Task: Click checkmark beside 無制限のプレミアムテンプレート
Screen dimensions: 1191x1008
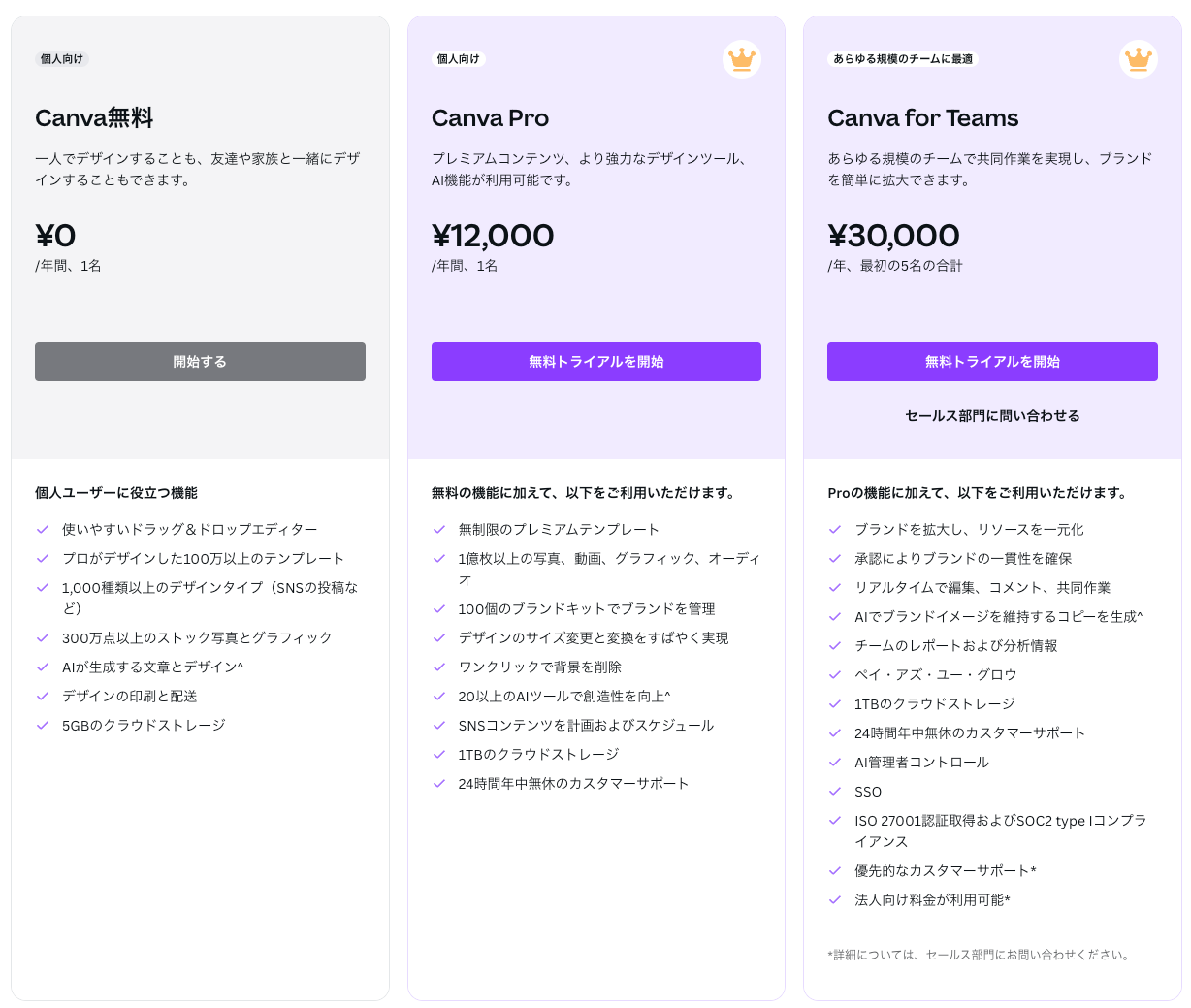Action: [439, 530]
